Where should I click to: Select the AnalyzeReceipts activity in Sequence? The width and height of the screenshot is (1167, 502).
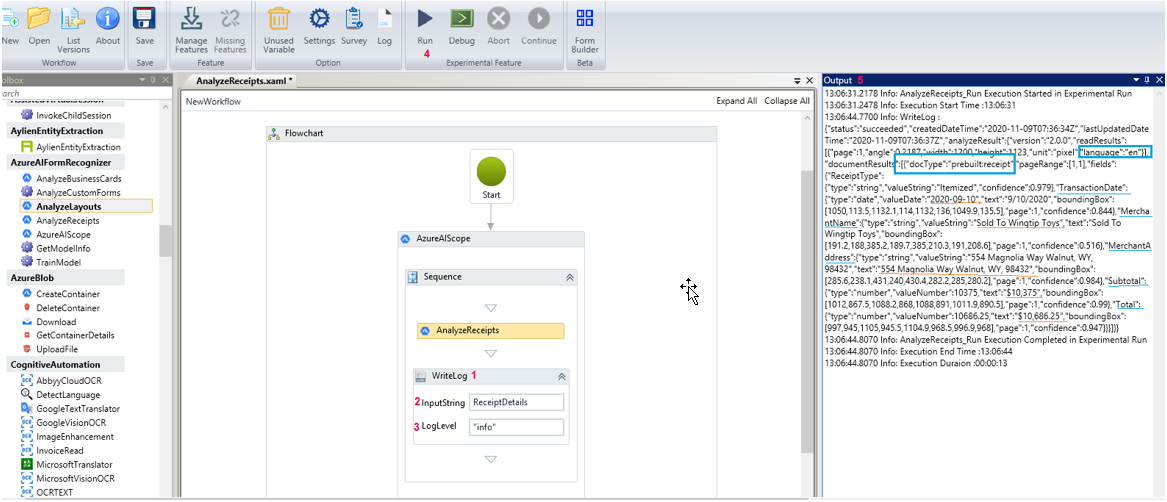tap(490, 330)
